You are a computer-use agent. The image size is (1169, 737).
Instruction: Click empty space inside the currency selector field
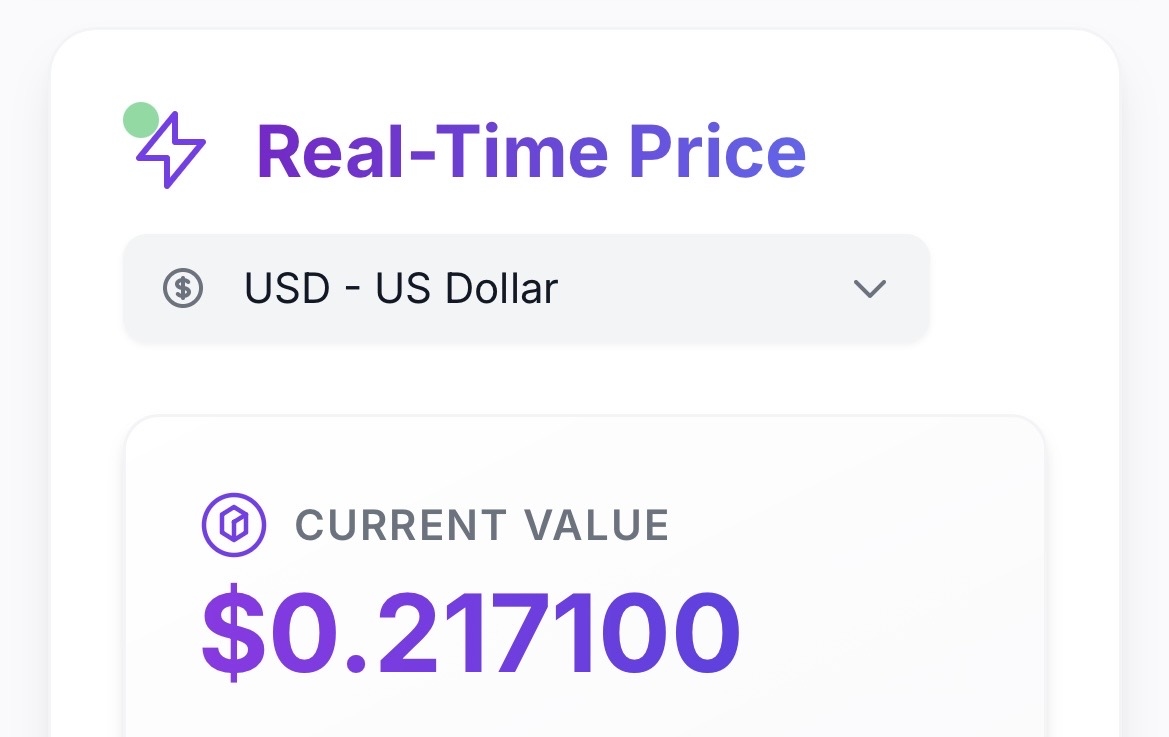(700, 289)
